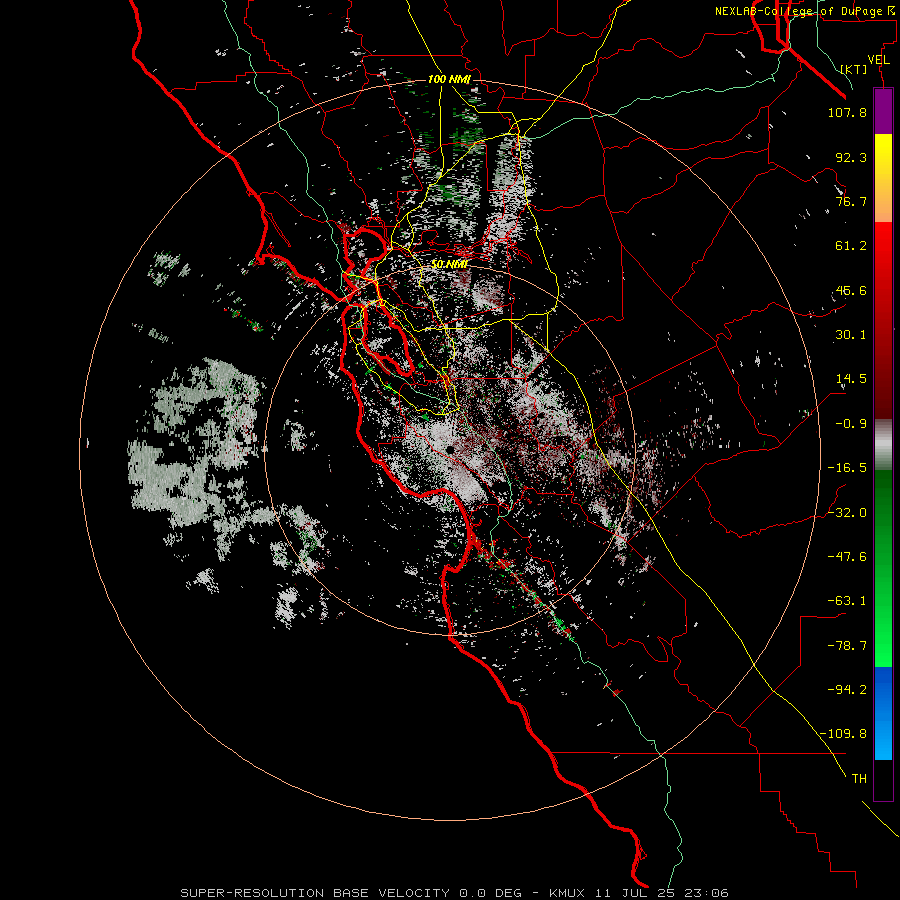
Task: Select the -78.7 scale value
Action: point(847,646)
